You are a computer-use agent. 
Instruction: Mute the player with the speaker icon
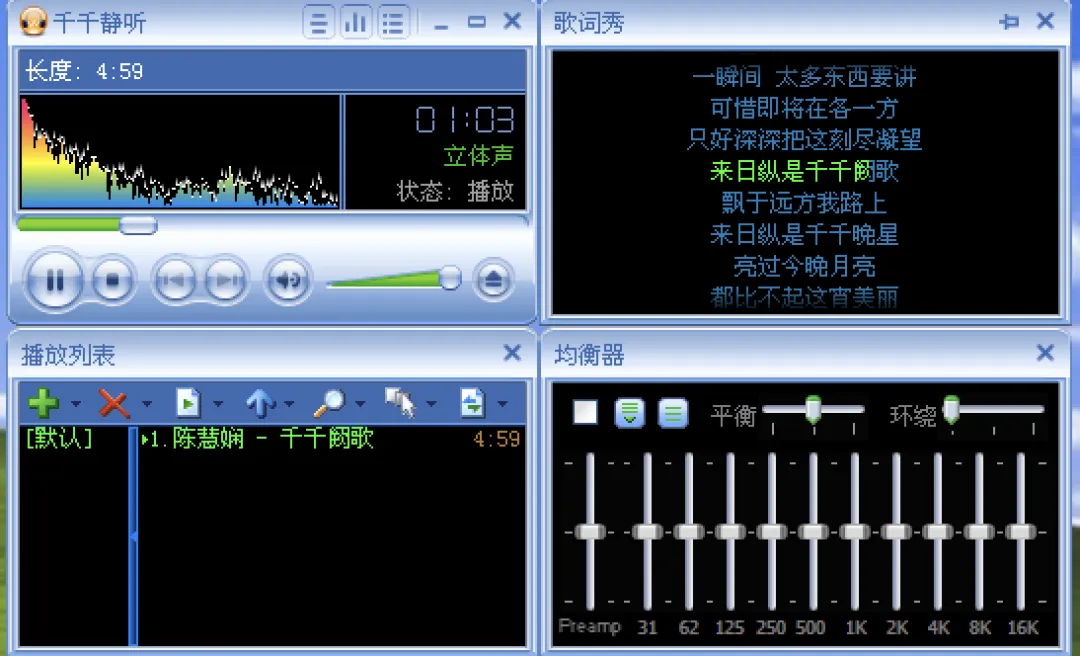coord(288,280)
